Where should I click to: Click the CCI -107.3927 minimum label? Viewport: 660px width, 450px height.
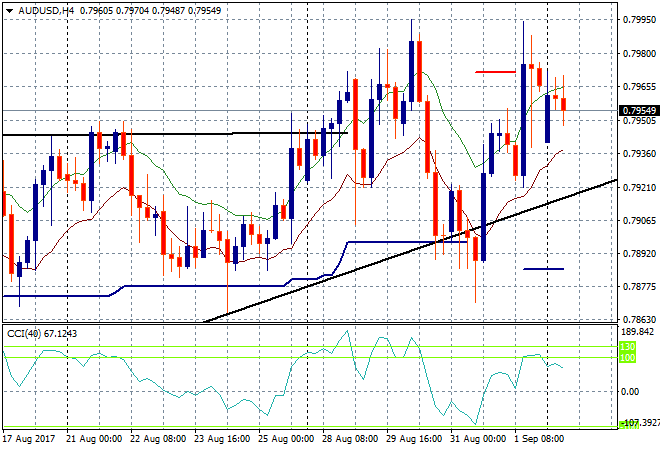pyautogui.click(x=639, y=423)
